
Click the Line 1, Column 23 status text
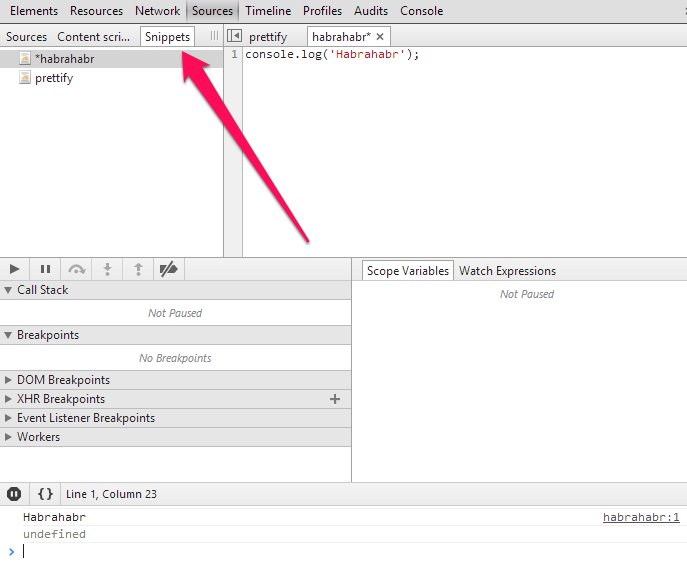coord(111,494)
